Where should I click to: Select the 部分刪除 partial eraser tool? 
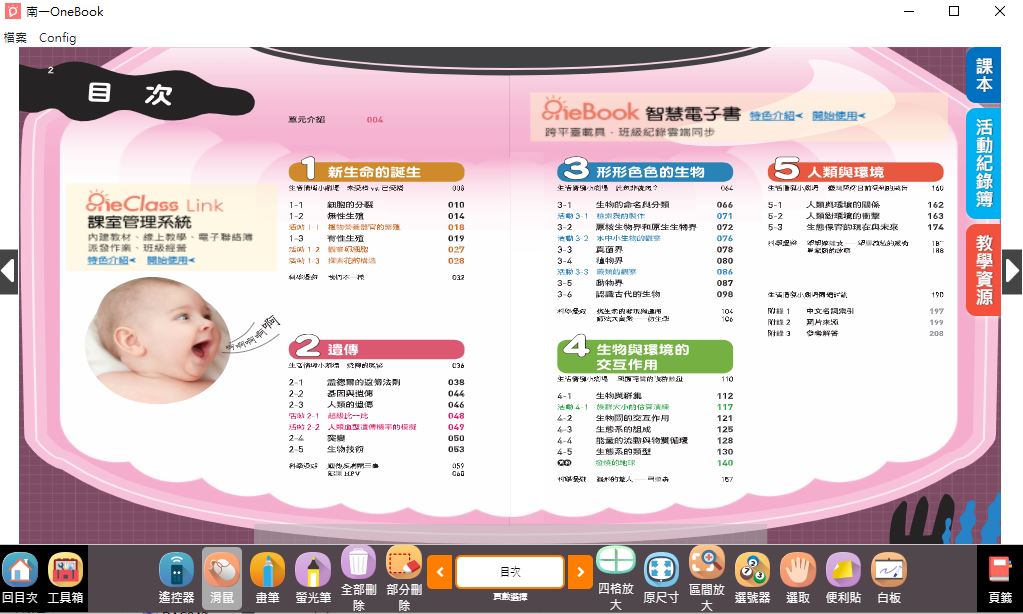404,578
